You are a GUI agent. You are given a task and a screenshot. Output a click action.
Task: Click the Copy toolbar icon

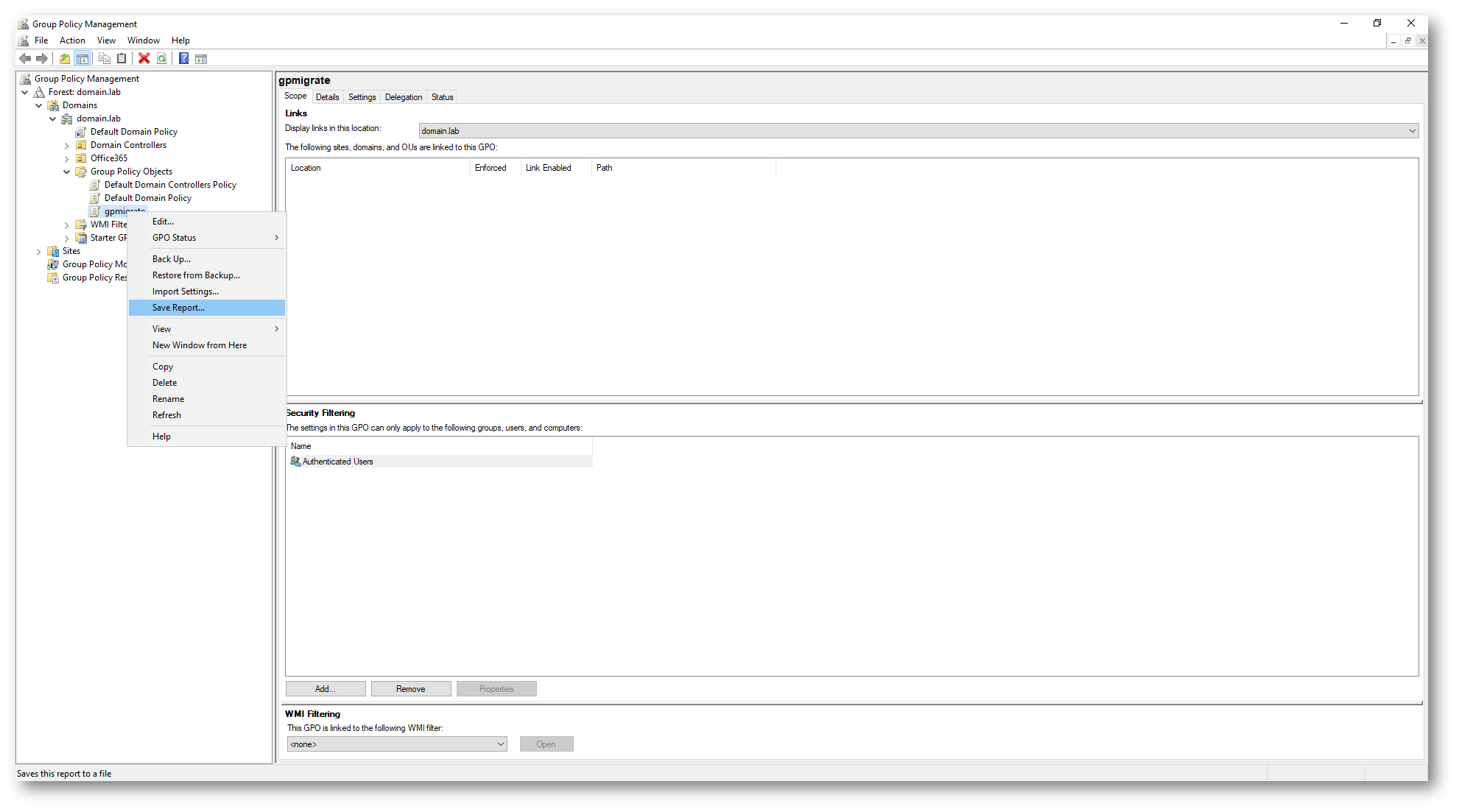coord(105,59)
